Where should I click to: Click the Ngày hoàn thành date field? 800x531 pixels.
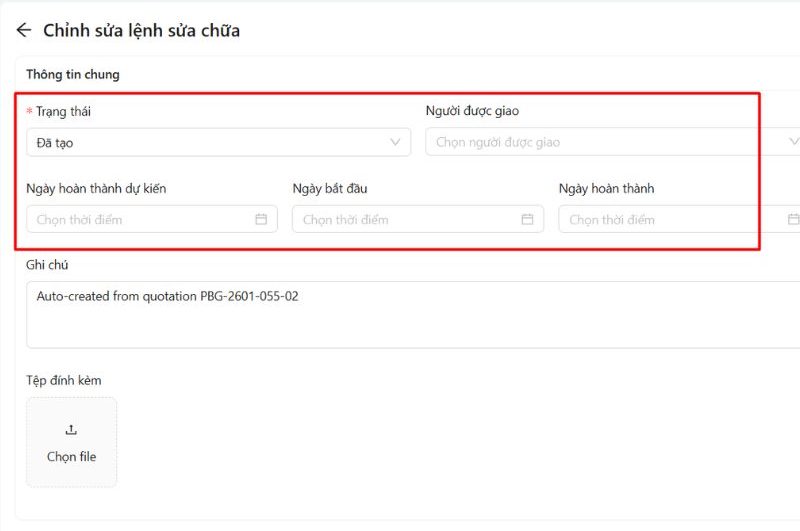click(x=679, y=219)
